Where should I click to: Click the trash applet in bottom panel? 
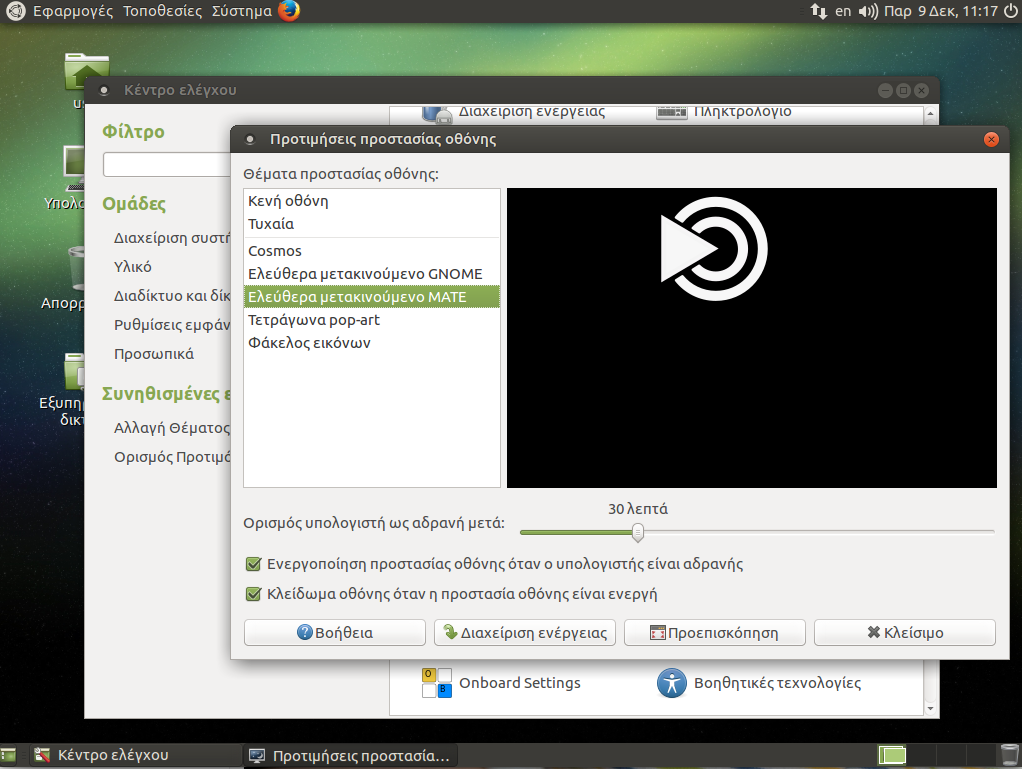[1008, 755]
